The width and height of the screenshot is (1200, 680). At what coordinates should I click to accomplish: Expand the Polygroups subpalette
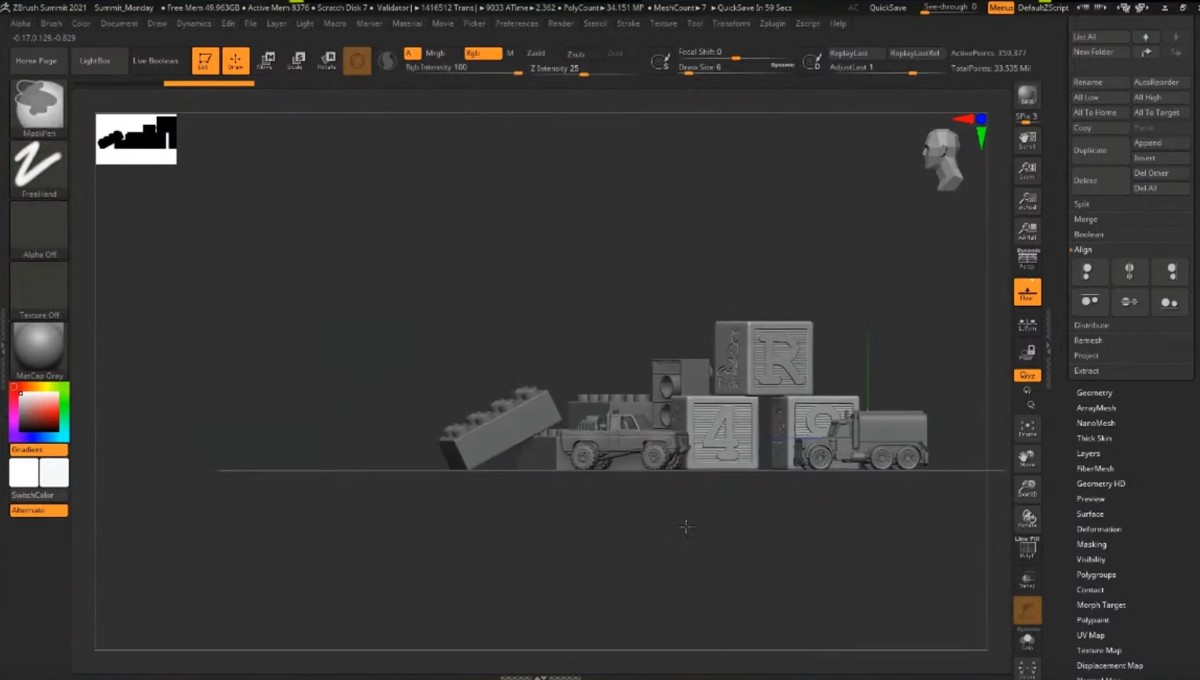pyautogui.click(x=1096, y=575)
